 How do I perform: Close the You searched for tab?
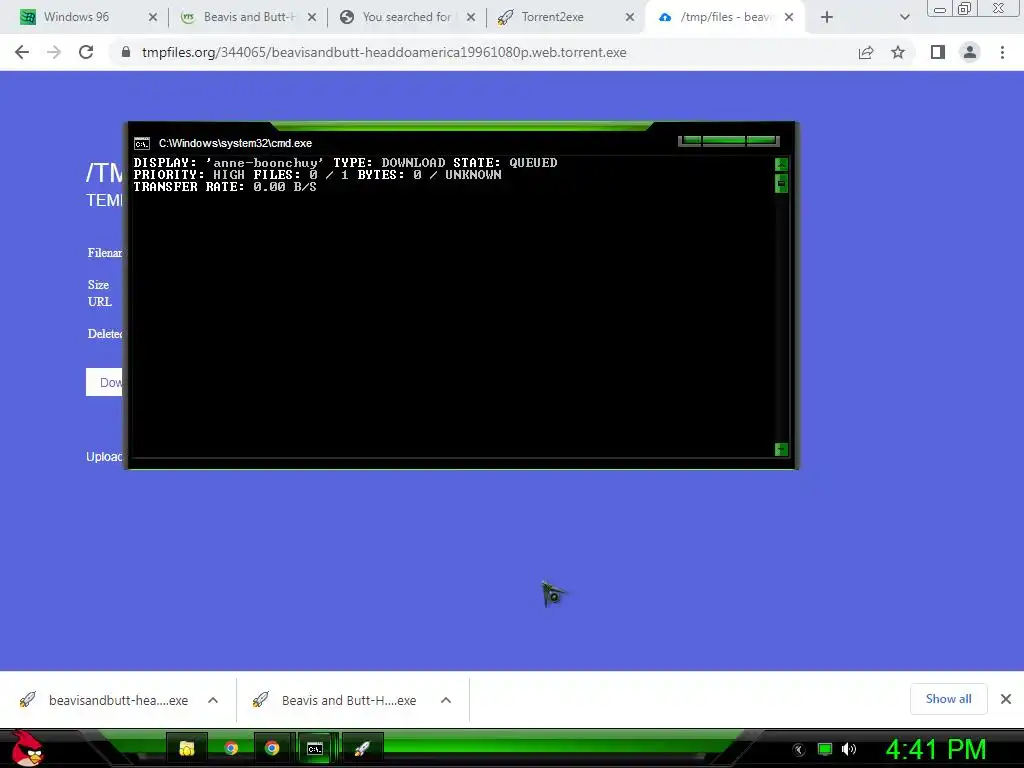(x=471, y=17)
